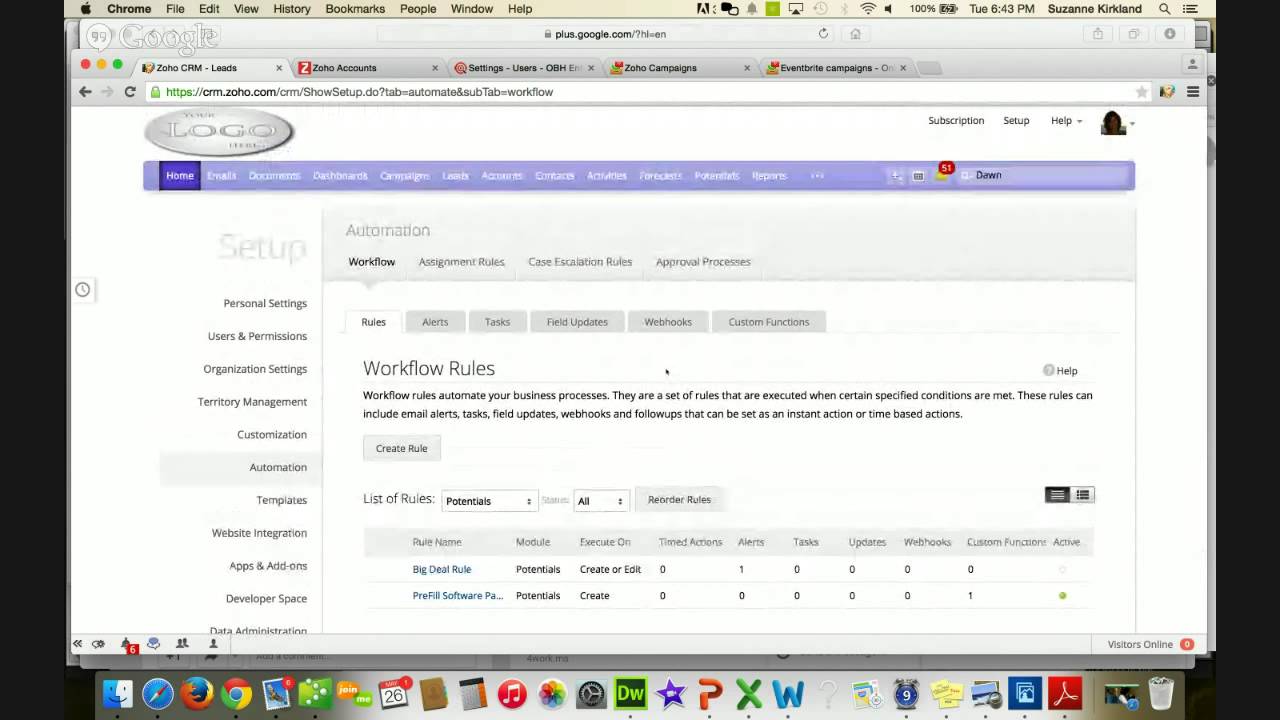Launch Firefox from the dock
This screenshot has height=720, width=1280.
(197, 693)
